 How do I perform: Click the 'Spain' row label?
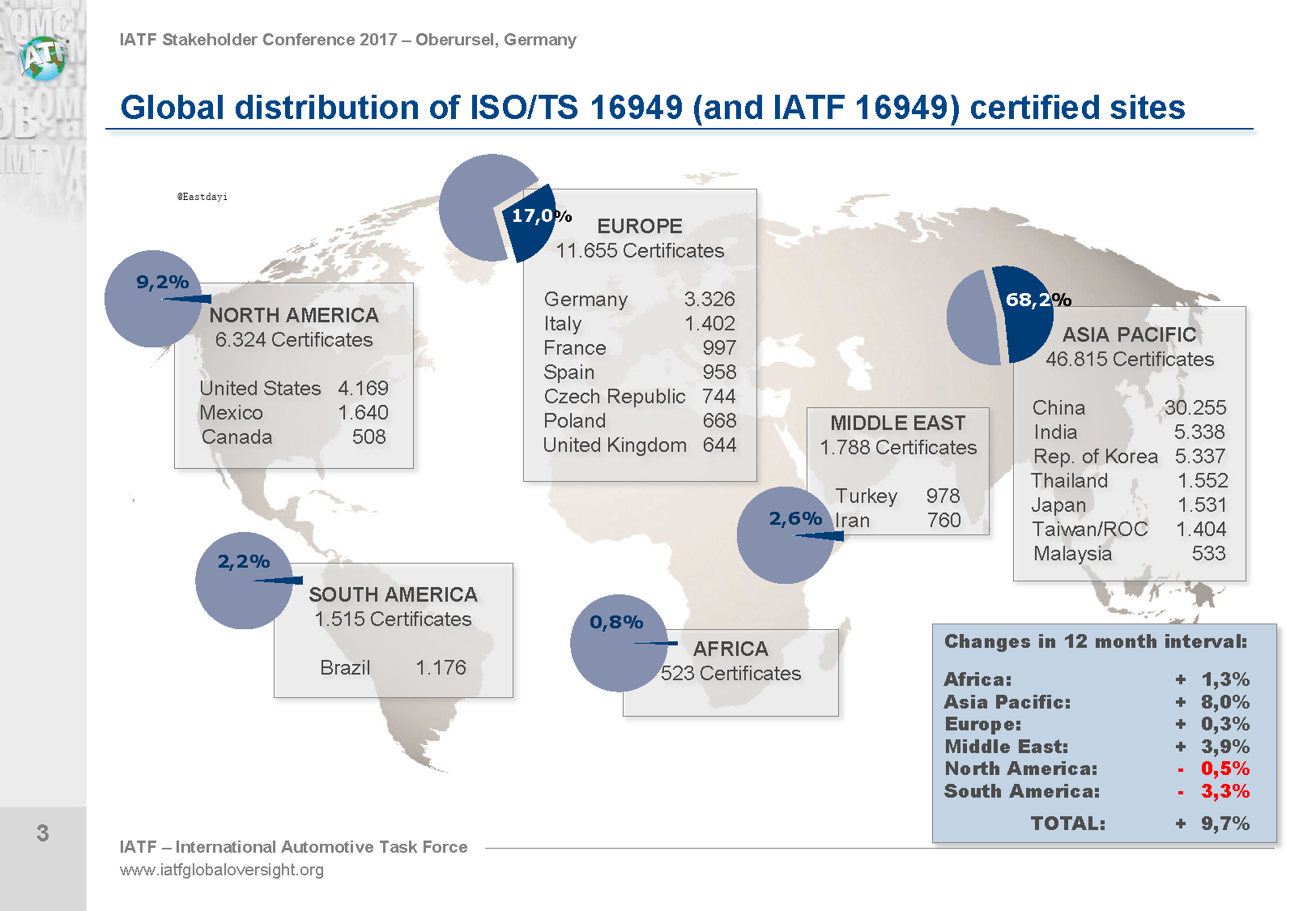coord(569,372)
